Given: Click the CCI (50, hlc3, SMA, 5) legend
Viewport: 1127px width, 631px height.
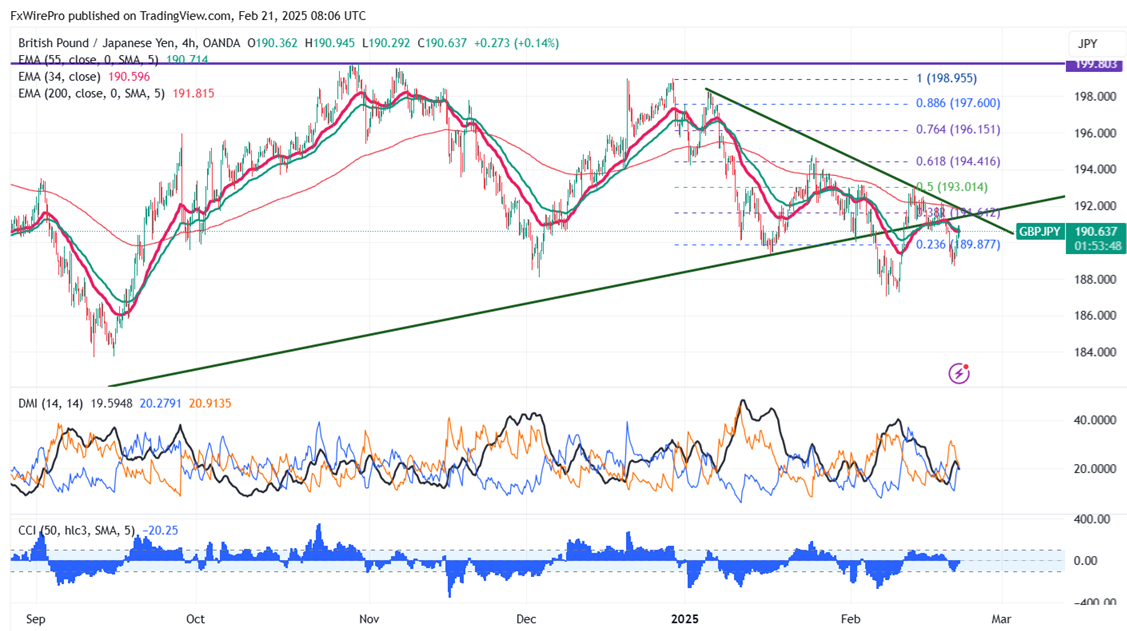Looking at the screenshot, I should [x=76, y=530].
